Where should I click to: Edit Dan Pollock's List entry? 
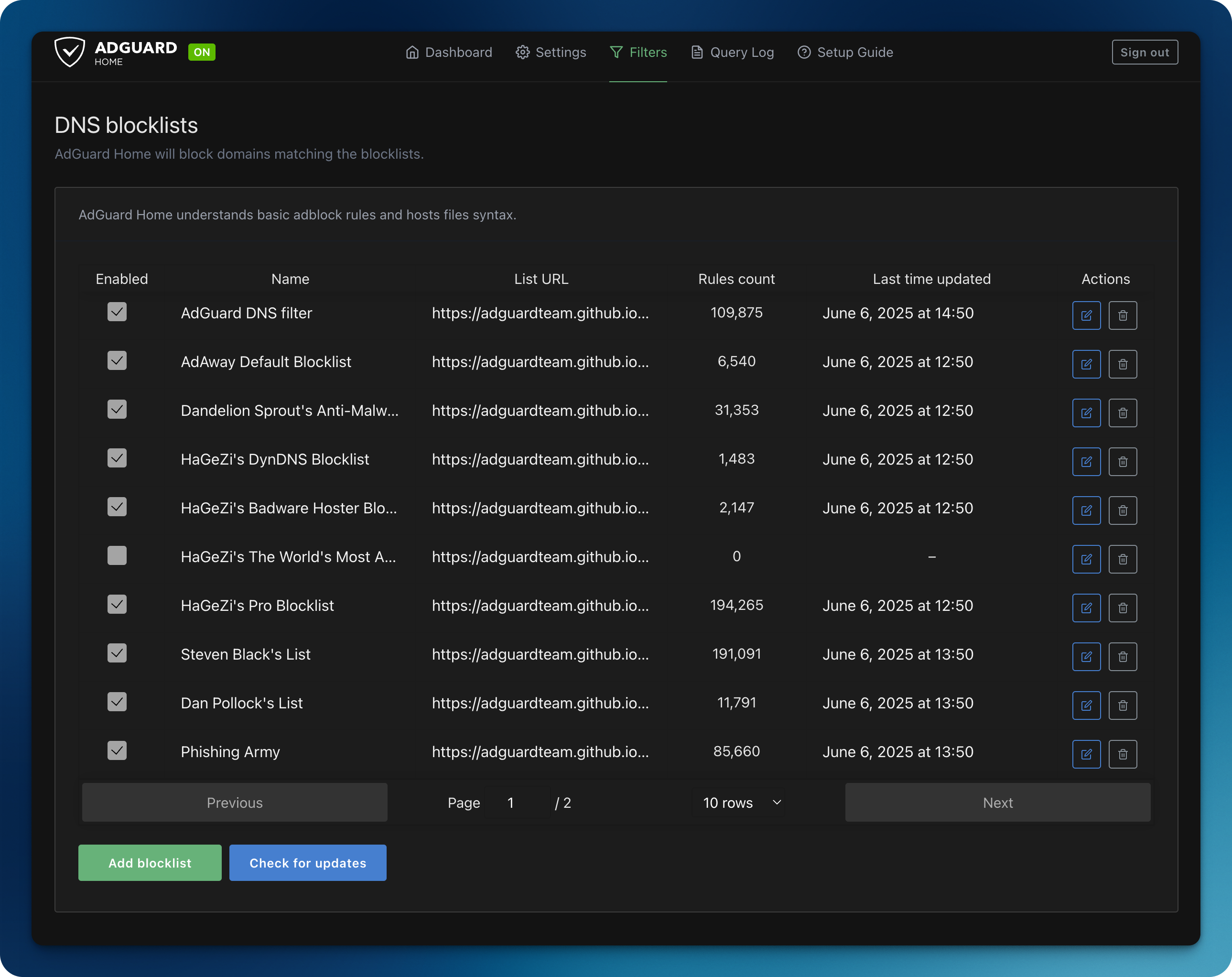click(x=1086, y=706)
